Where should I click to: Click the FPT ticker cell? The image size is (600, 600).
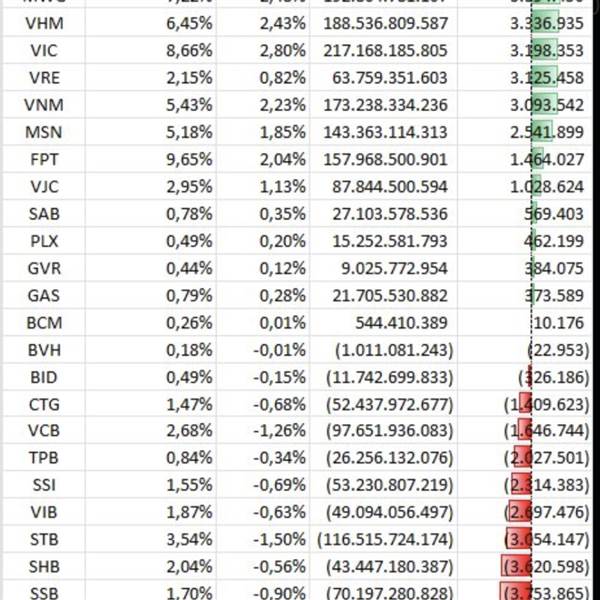[x=43, y=158]
